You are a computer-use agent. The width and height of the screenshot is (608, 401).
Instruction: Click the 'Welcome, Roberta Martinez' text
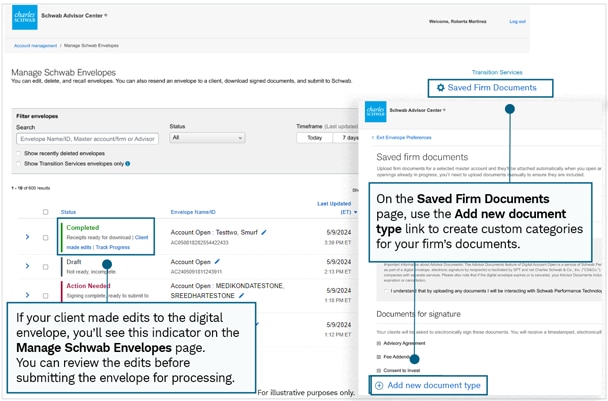pos(458,22)
